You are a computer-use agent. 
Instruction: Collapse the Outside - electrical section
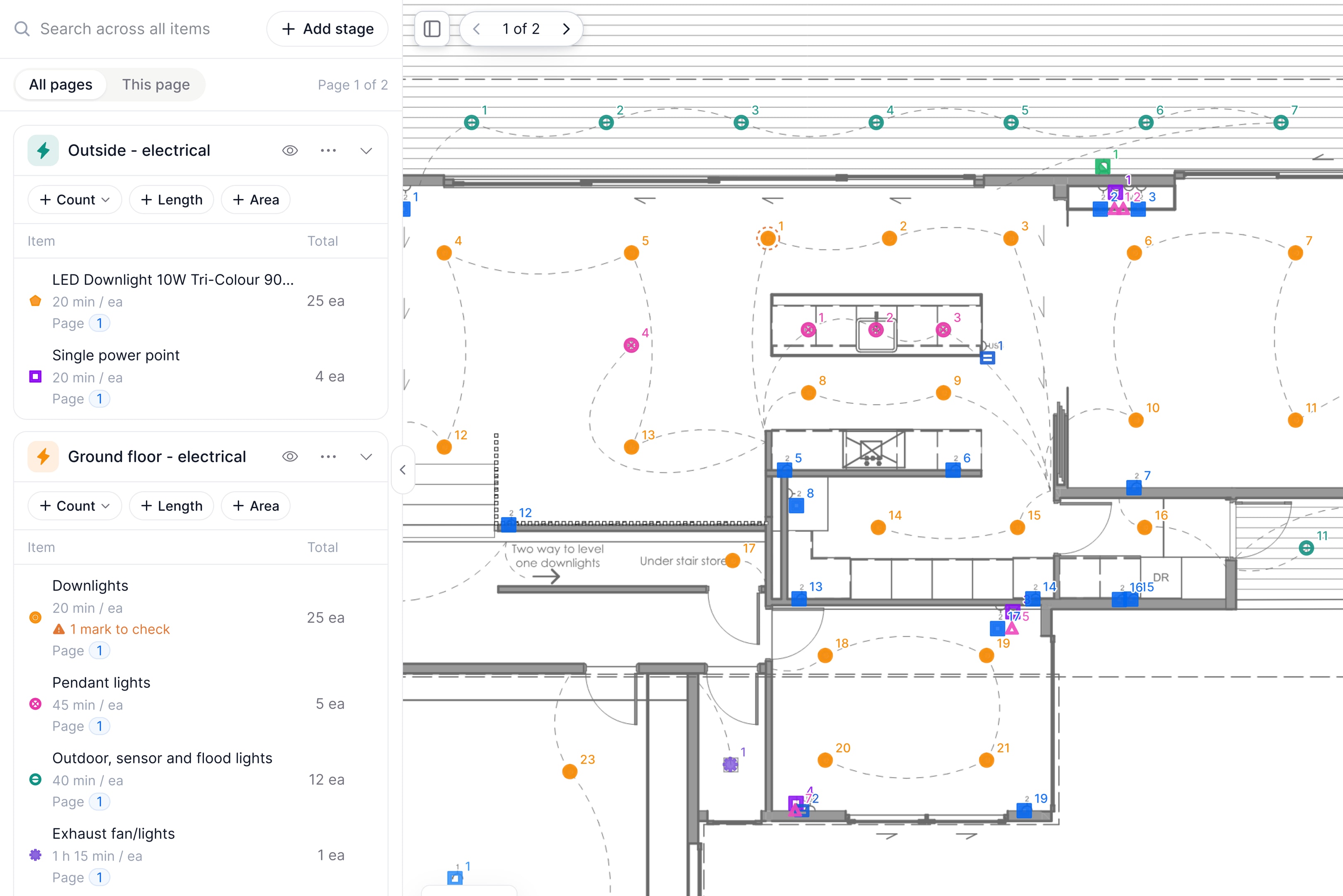point(366,150)
